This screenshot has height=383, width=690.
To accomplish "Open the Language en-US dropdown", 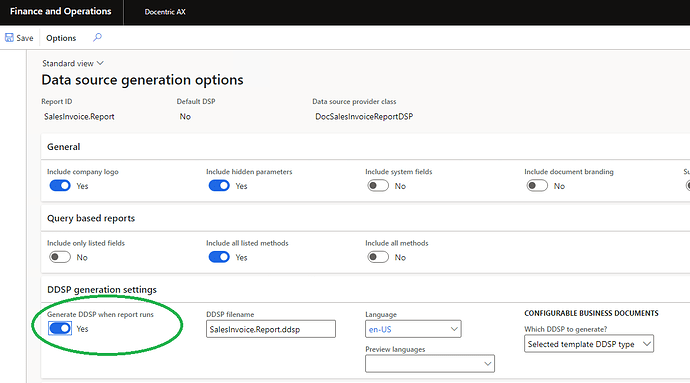I will [x=413, y=329].
